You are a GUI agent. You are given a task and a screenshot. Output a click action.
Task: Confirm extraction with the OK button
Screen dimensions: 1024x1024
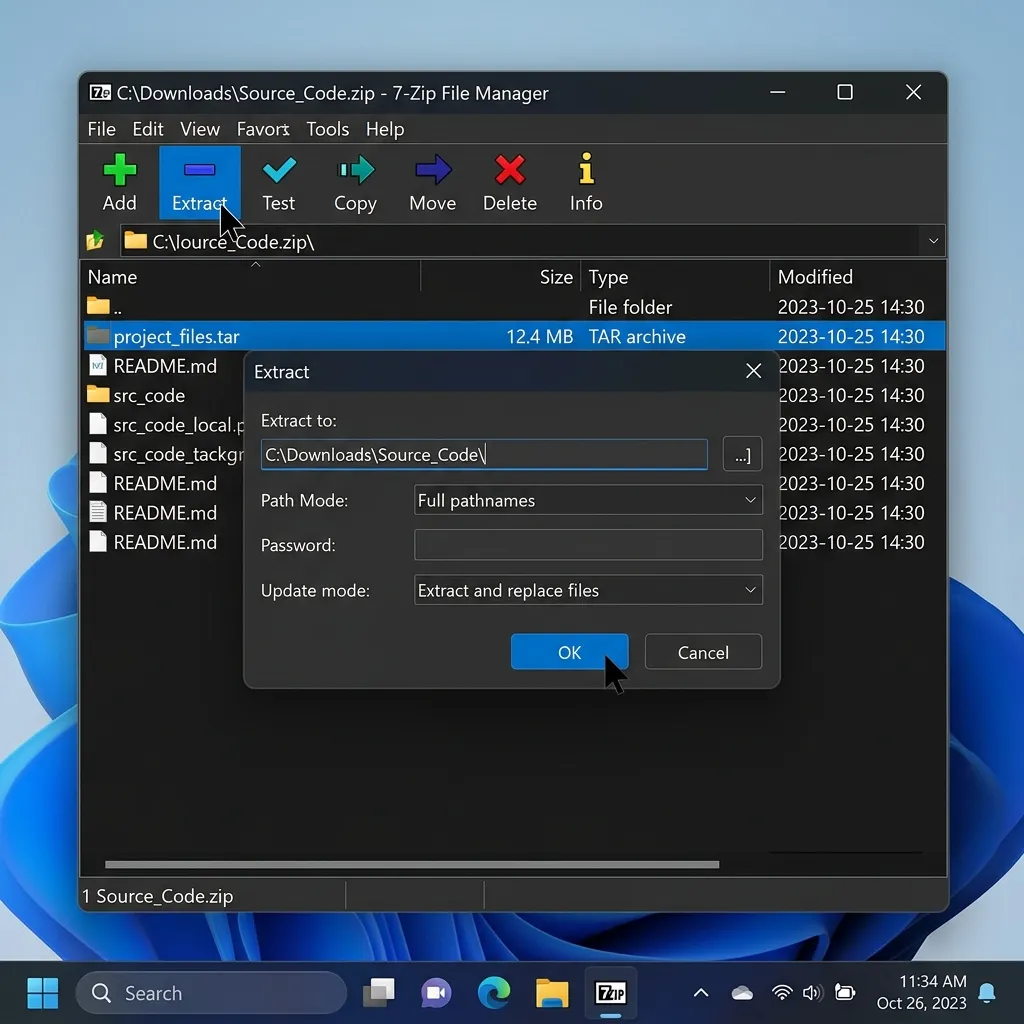click(x=569, y=652)
